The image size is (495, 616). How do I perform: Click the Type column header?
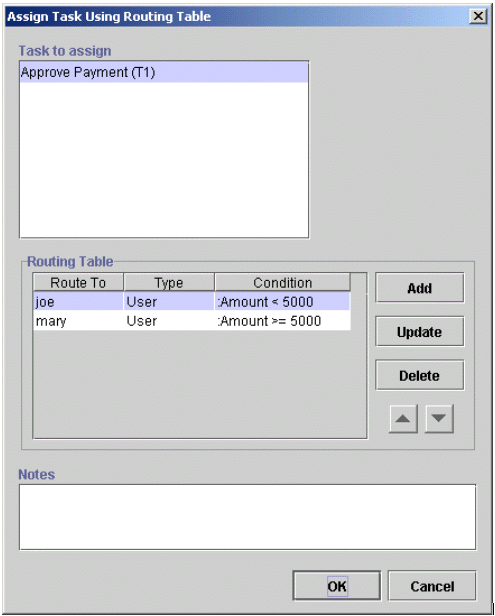169,282
